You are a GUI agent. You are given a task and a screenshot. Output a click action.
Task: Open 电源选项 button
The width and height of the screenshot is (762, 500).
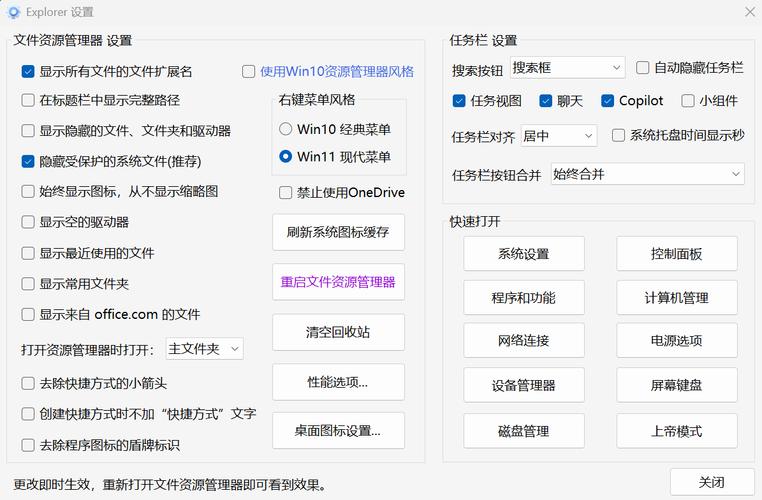pyautogui.click(x=677, y=340)
